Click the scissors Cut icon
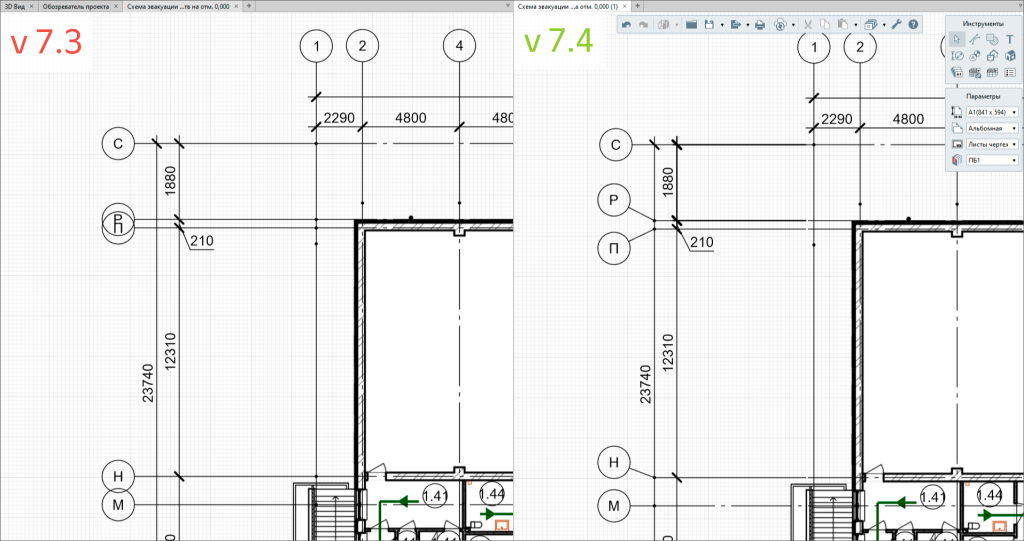 tap(808, 24)
